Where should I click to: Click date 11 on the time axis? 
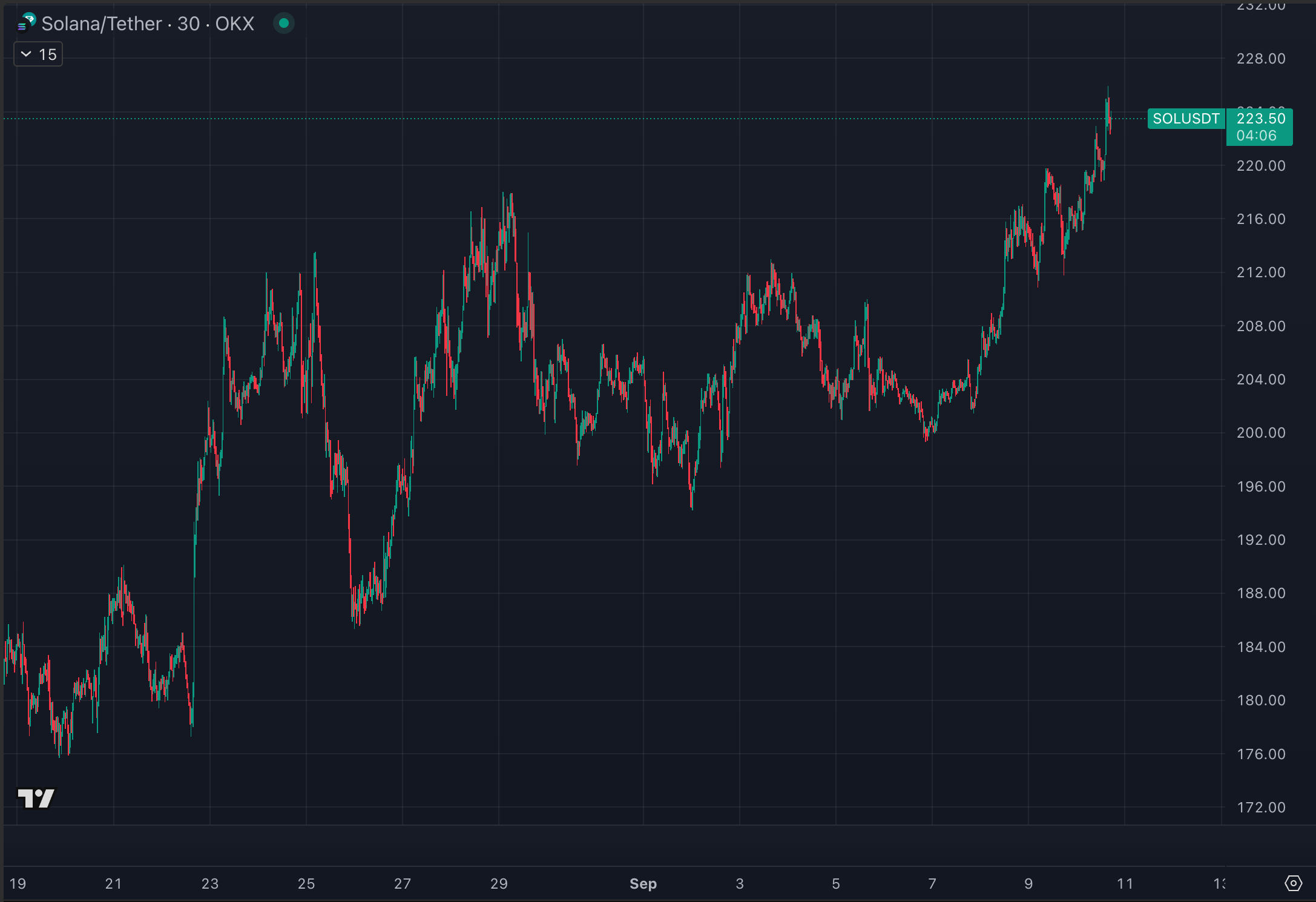[x=1125, y=884]
